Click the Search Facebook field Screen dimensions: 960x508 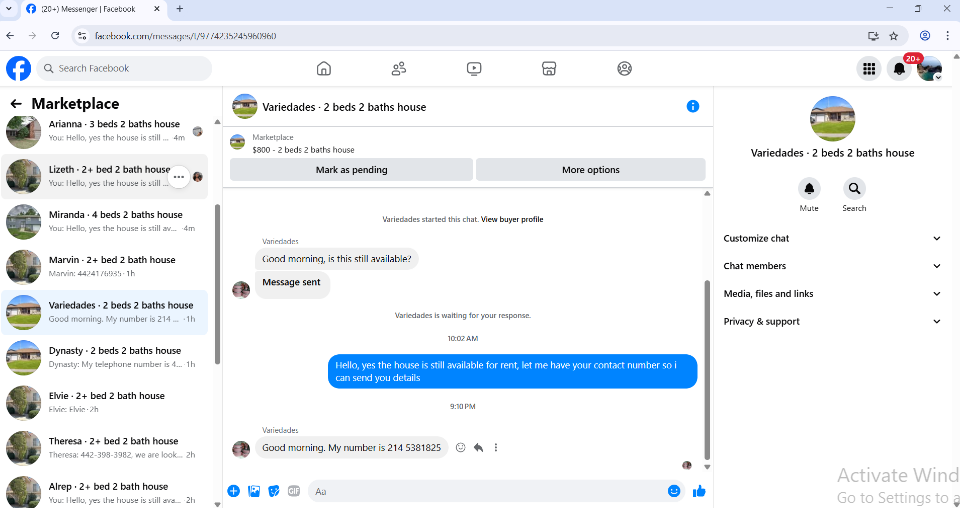click(x=124, y=69)
